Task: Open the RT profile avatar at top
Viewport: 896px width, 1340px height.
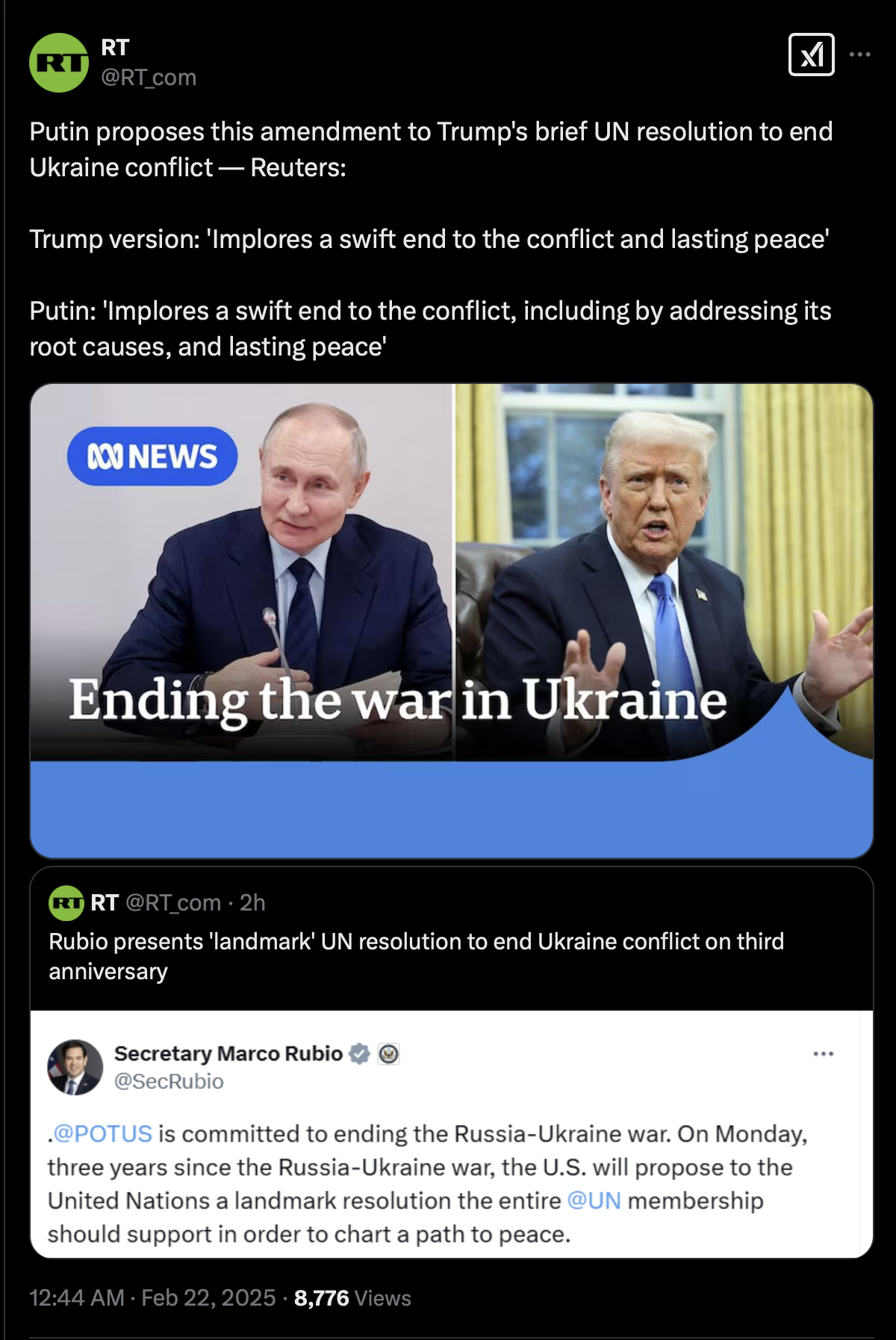Action: (59, 63)
